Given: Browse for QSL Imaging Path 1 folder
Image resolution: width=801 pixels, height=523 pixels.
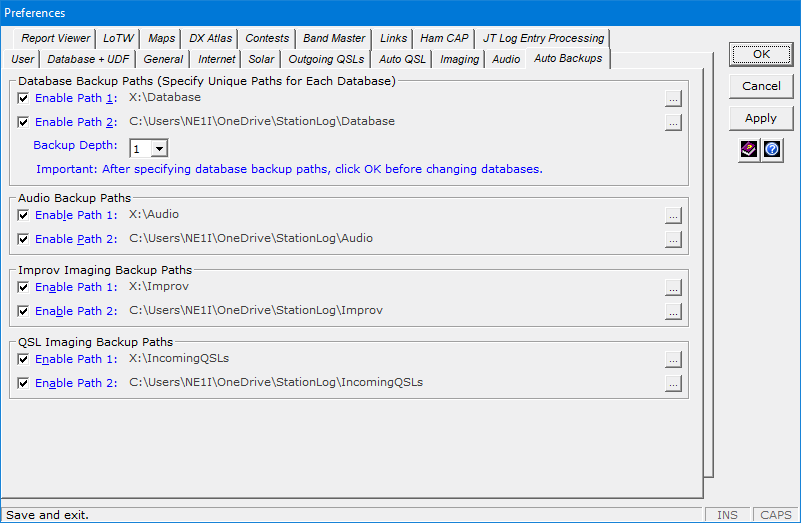Looking at the screenshot, I should click(673, 360).
